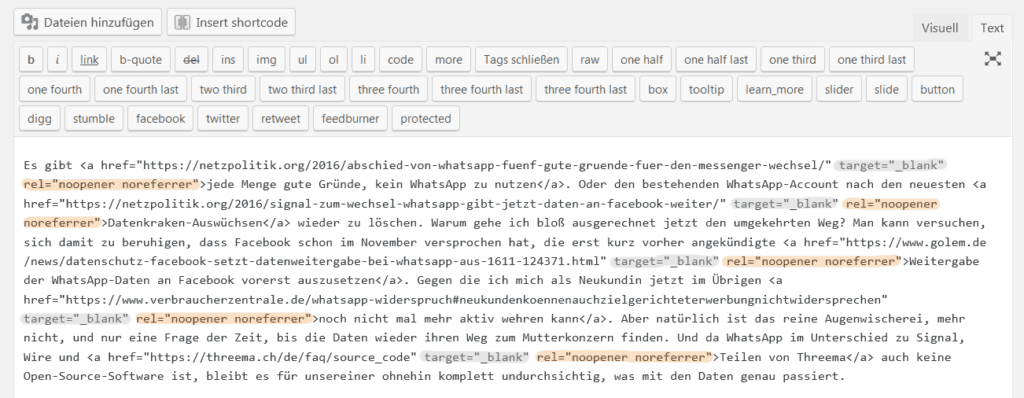Image resolution: width=1024 pixels, height=398 pixels.
Task: Click the slide shortcode button
Action: pyautogui.click(x=887, y=90)
